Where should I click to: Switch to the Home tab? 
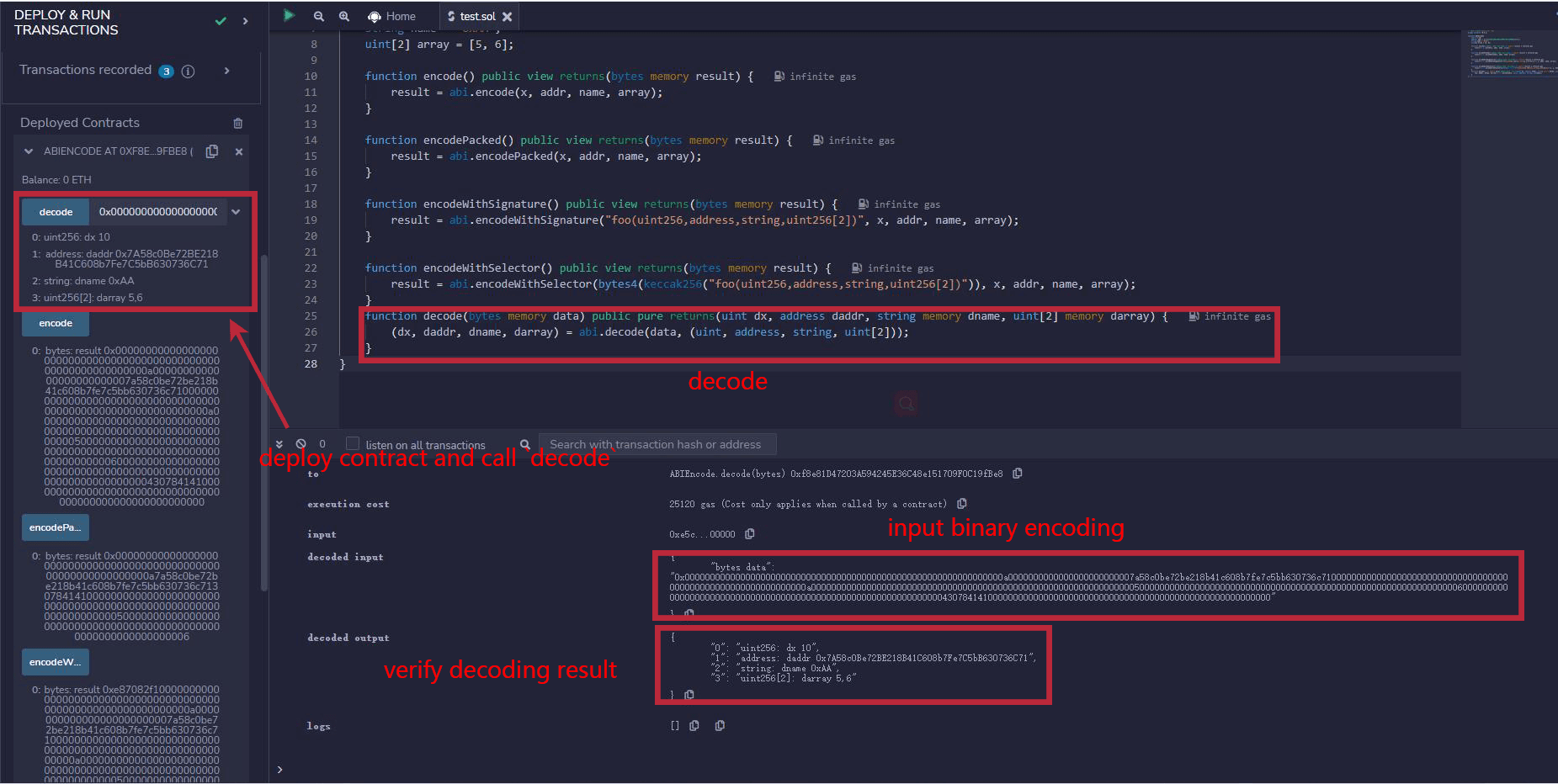coord(392,16)
